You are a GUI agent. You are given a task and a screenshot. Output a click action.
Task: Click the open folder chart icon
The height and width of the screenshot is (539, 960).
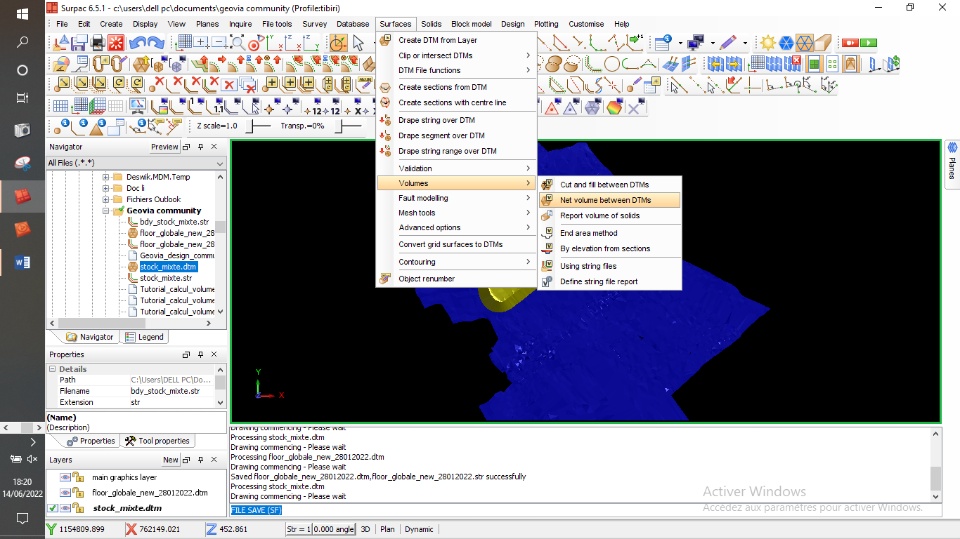click(x=61, y=64)
